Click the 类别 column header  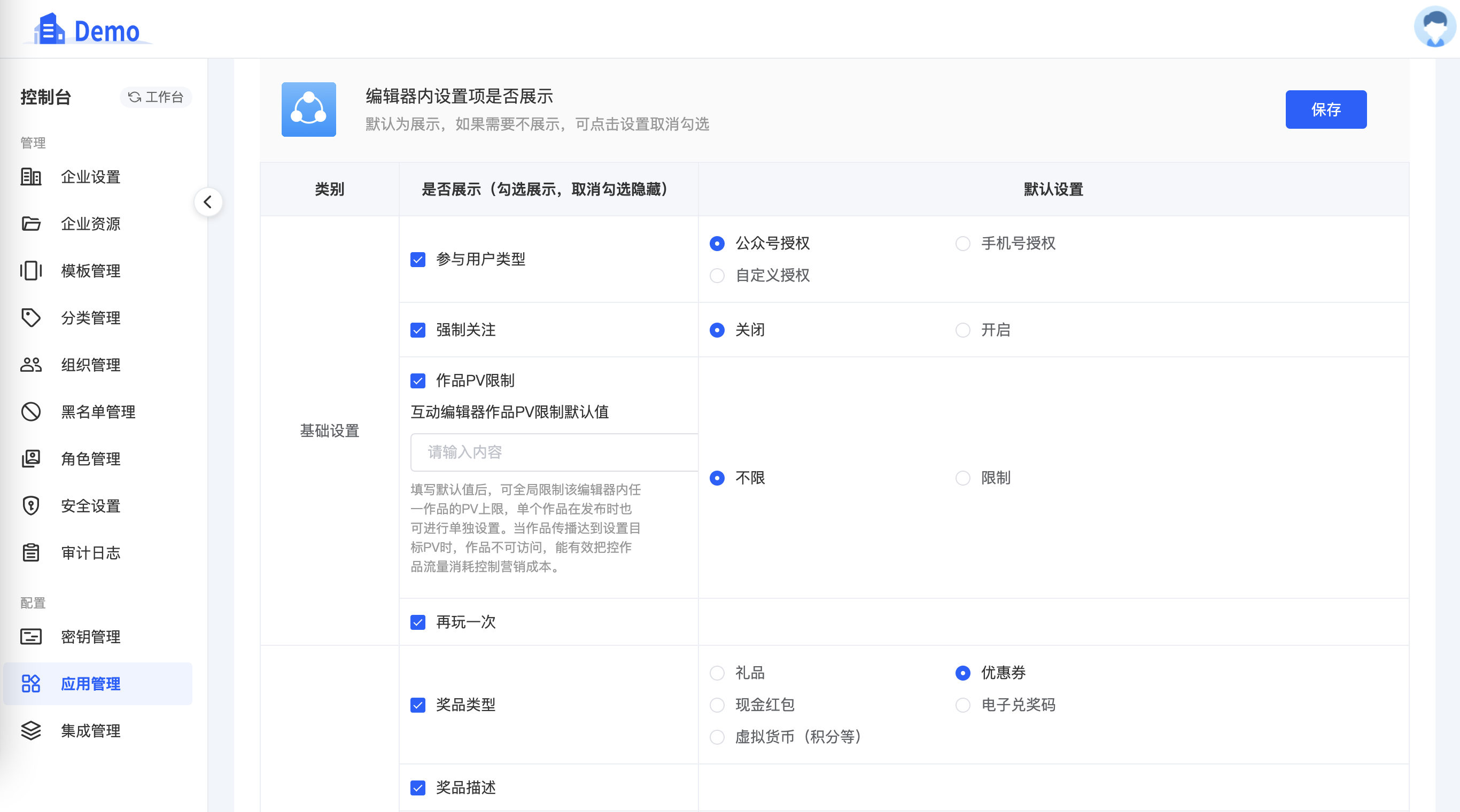330,189
